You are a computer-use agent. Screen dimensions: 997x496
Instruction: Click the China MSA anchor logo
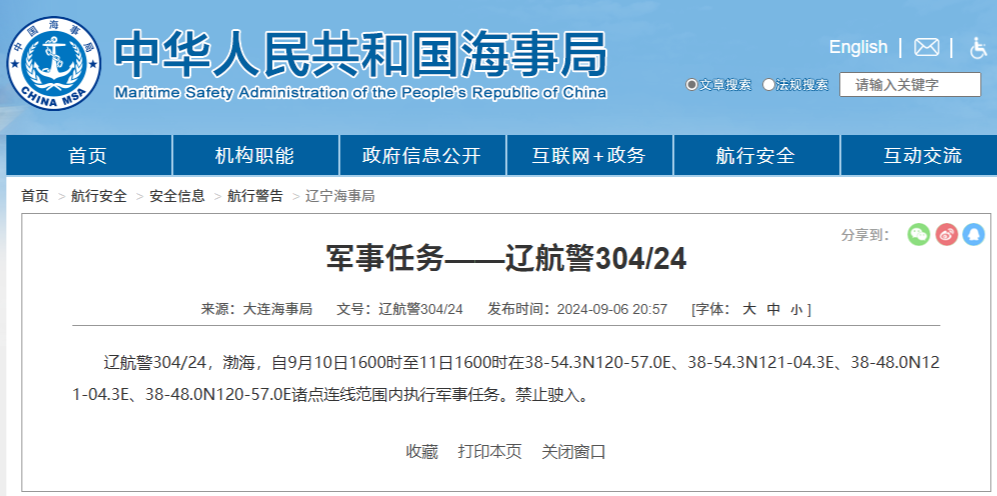[54, 63]
